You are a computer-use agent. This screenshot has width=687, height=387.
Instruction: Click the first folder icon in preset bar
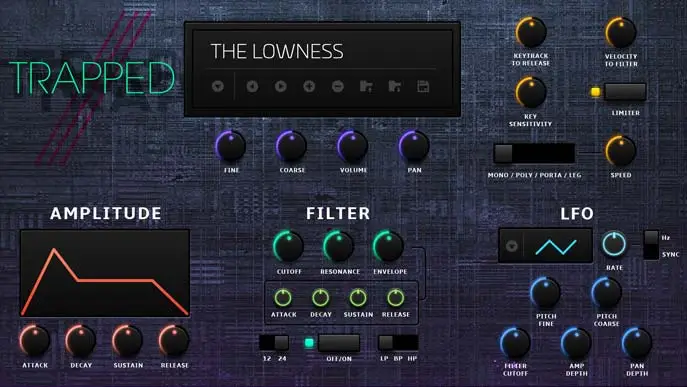[x=366, y=86]
